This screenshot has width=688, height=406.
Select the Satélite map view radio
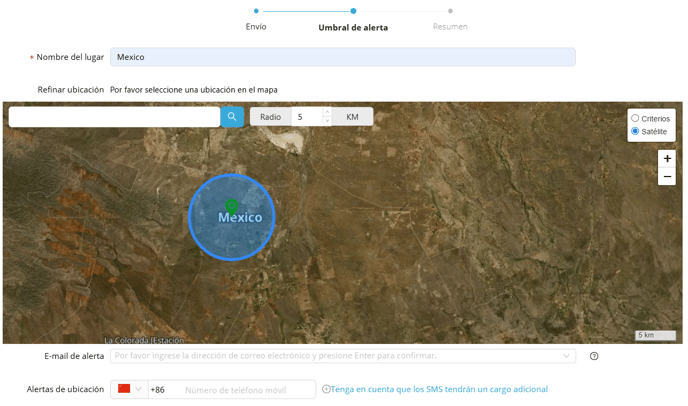pos(635,131)
